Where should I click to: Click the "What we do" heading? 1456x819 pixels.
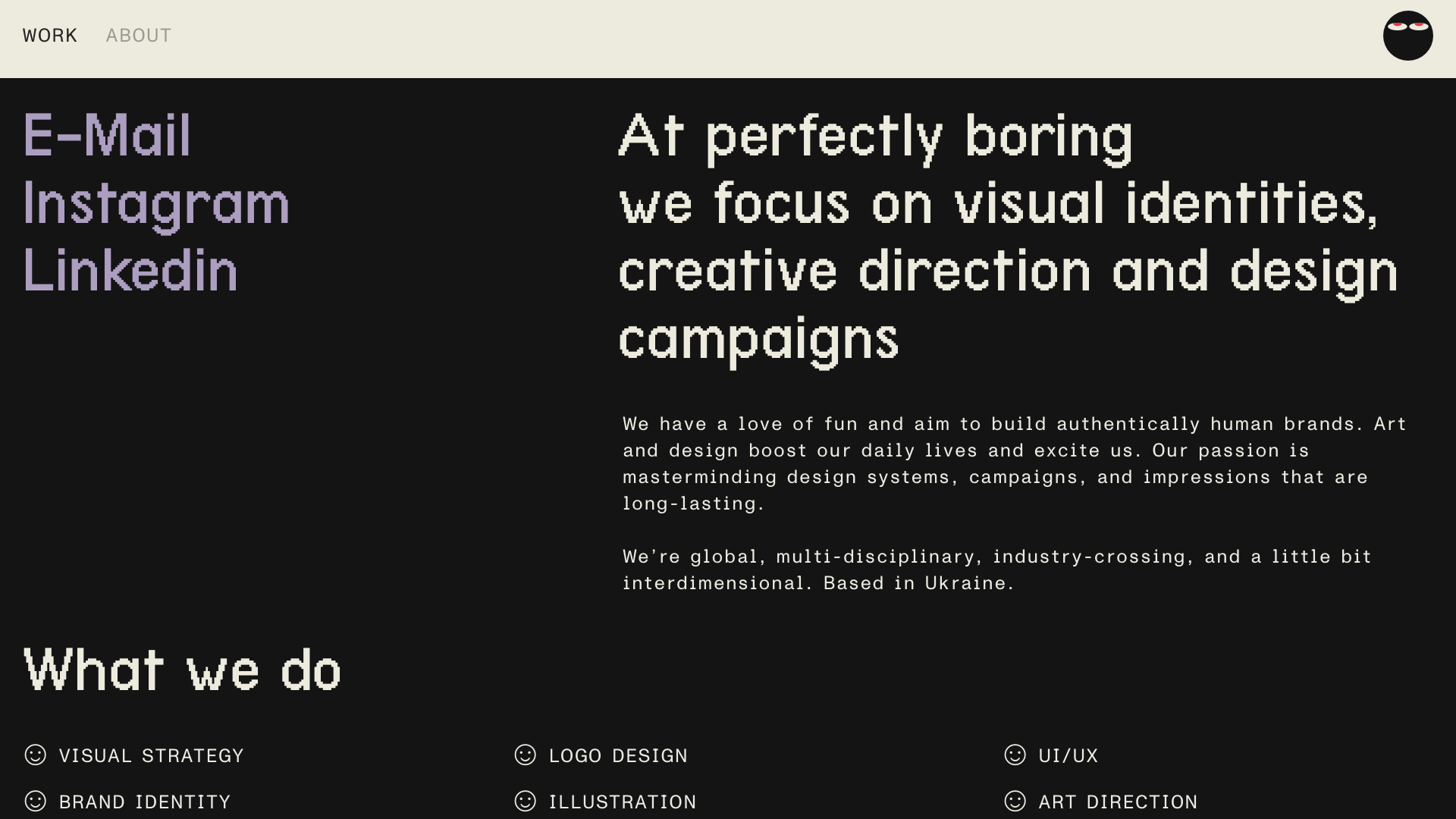[x=182, y=670]
